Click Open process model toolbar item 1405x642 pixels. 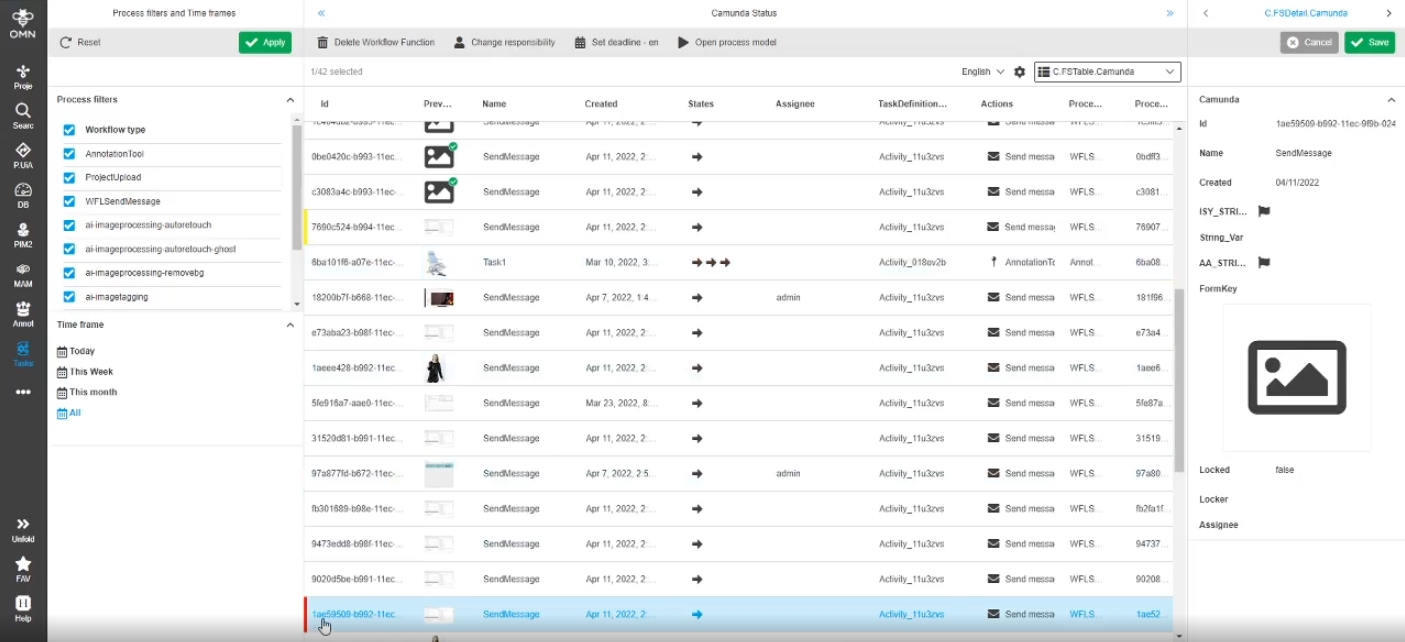727,42
